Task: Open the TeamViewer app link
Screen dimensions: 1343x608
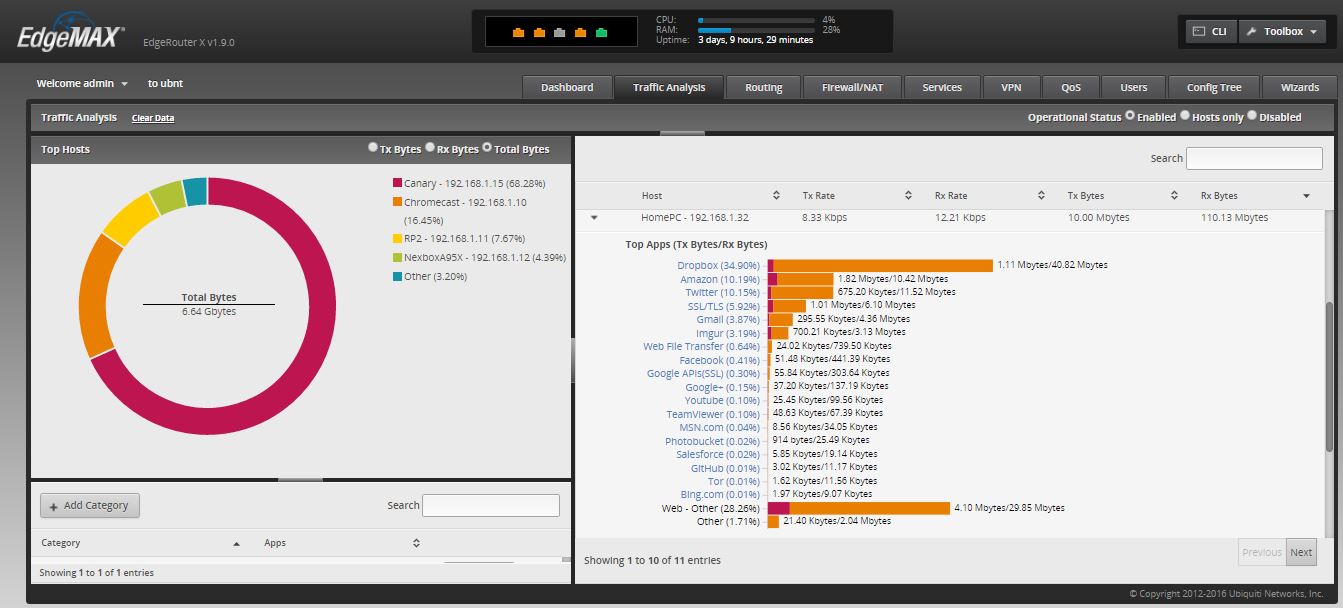Action: [713, 414]
